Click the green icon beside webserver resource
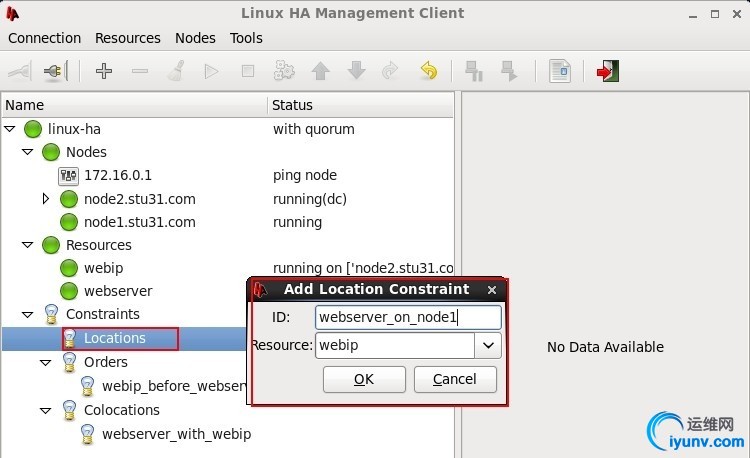Screen dimensions: 750x458 tap(69, 291)
